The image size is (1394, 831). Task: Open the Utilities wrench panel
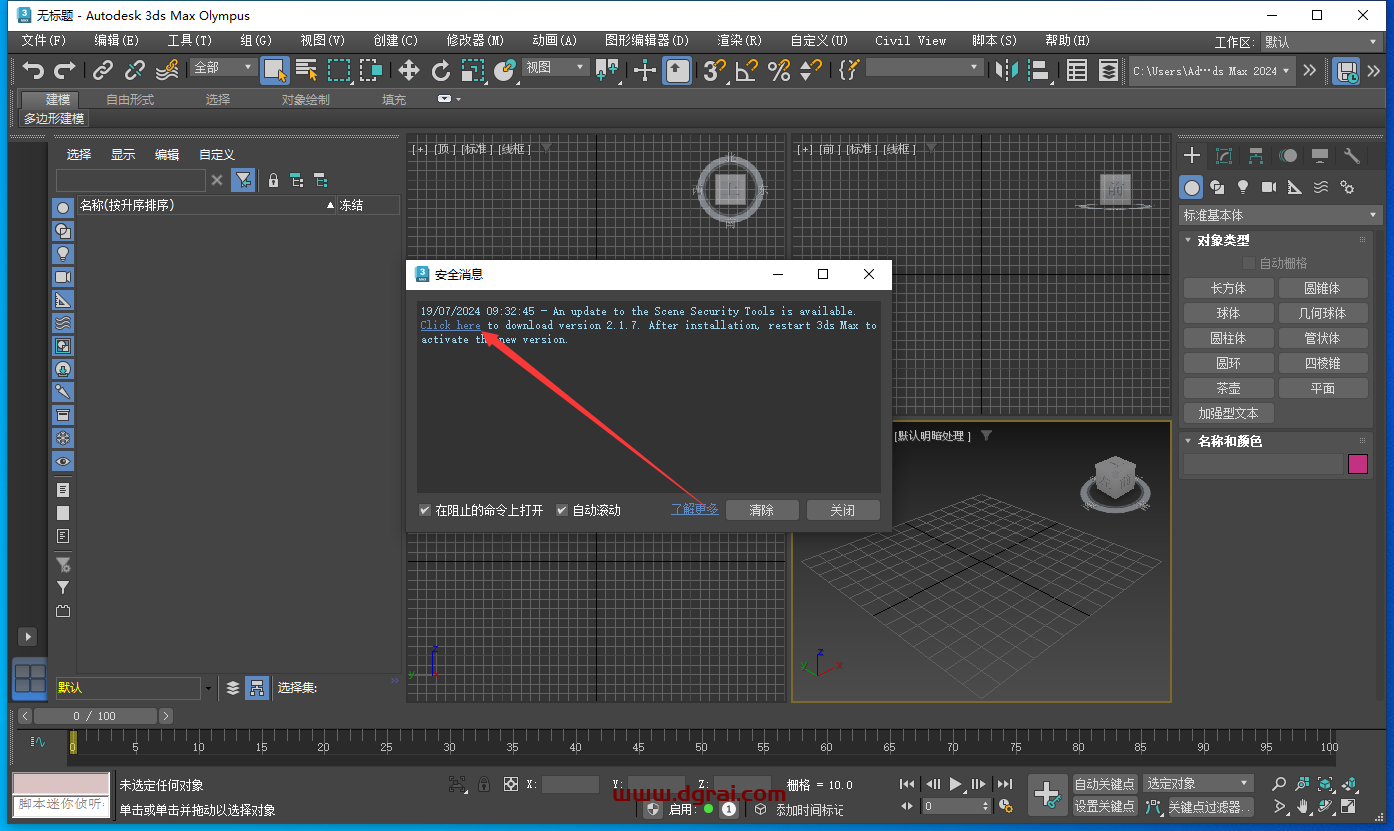[1352, 156]
